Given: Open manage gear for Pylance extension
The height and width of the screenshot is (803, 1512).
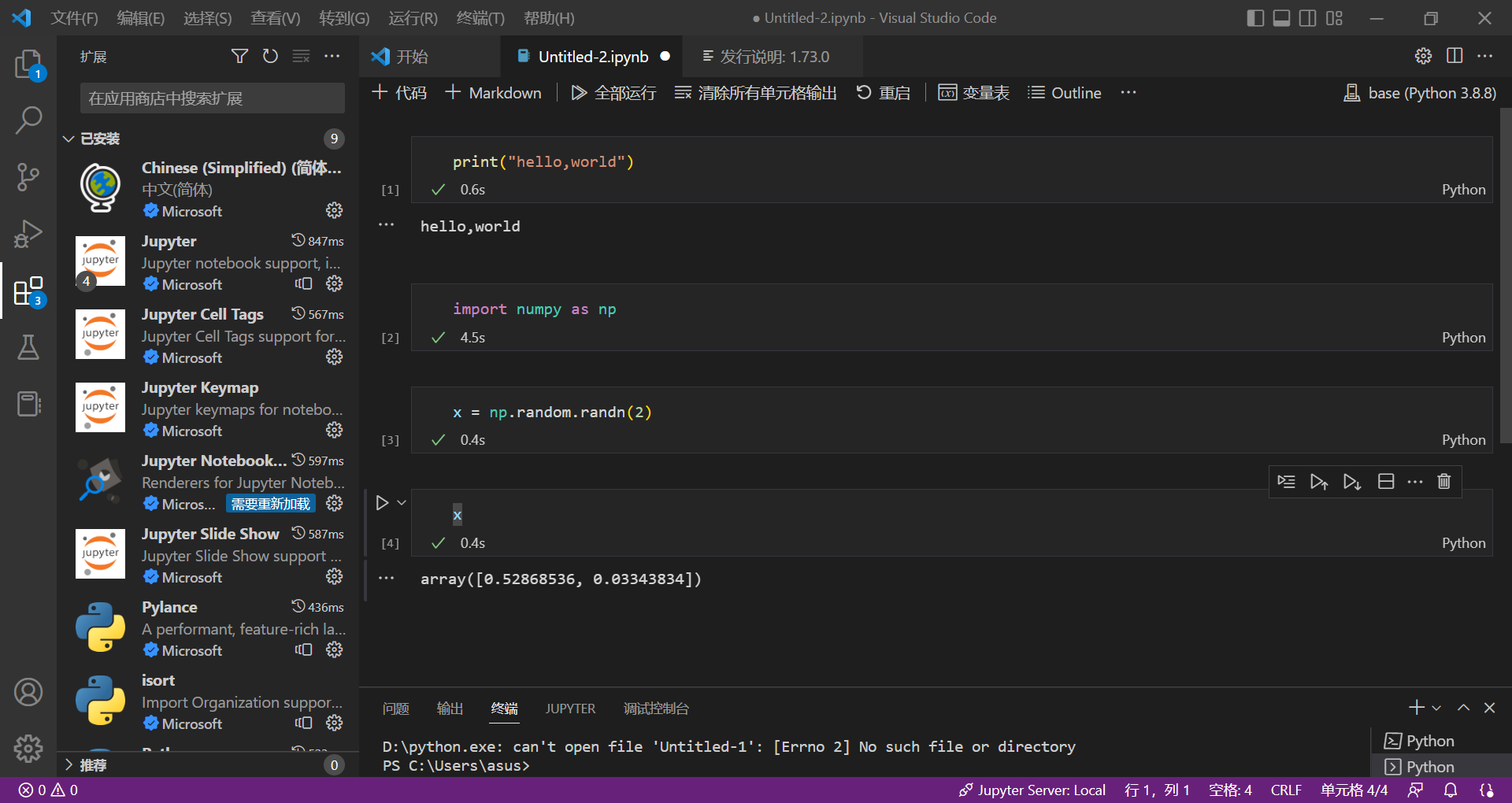Looking at the screenshot, I should (335, 650).
